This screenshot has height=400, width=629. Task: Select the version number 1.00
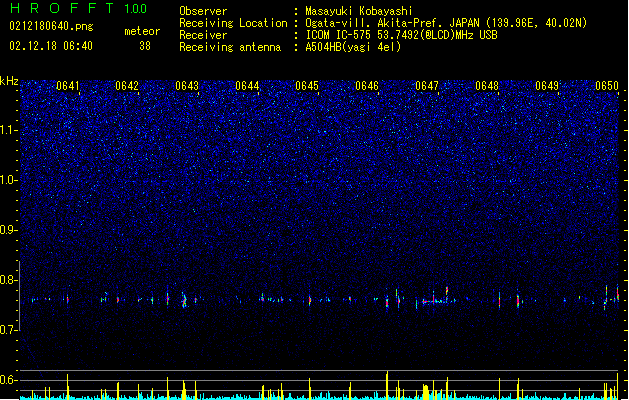point(136,9)
